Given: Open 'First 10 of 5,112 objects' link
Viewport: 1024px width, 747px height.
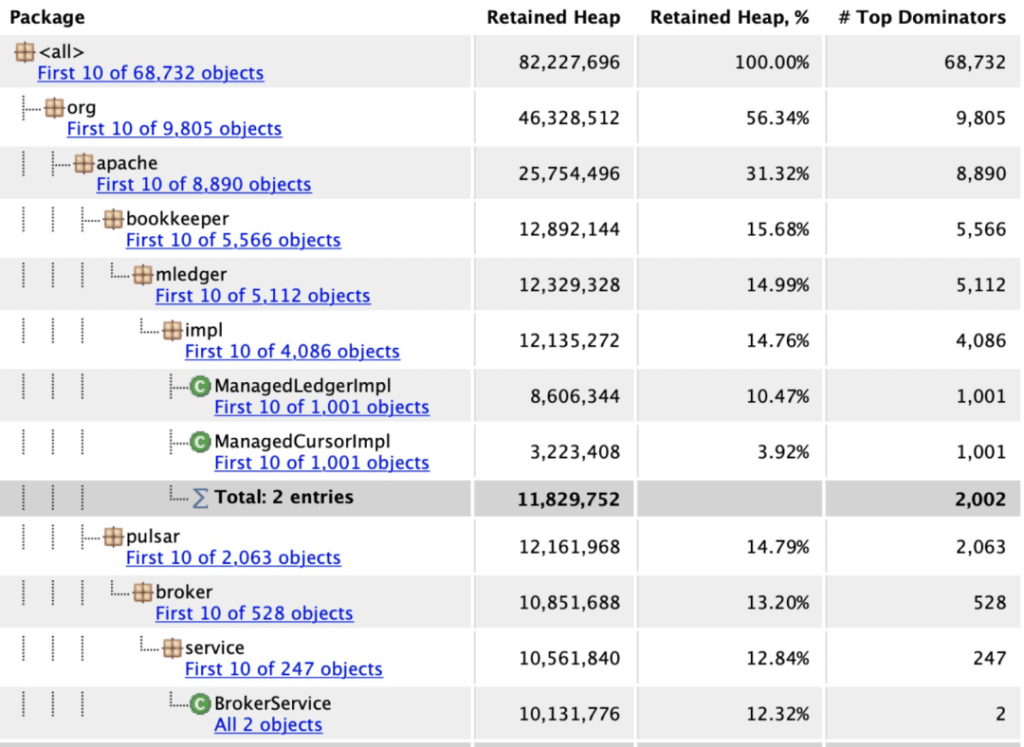Looking at the screenshot, I should click(263, 295).
